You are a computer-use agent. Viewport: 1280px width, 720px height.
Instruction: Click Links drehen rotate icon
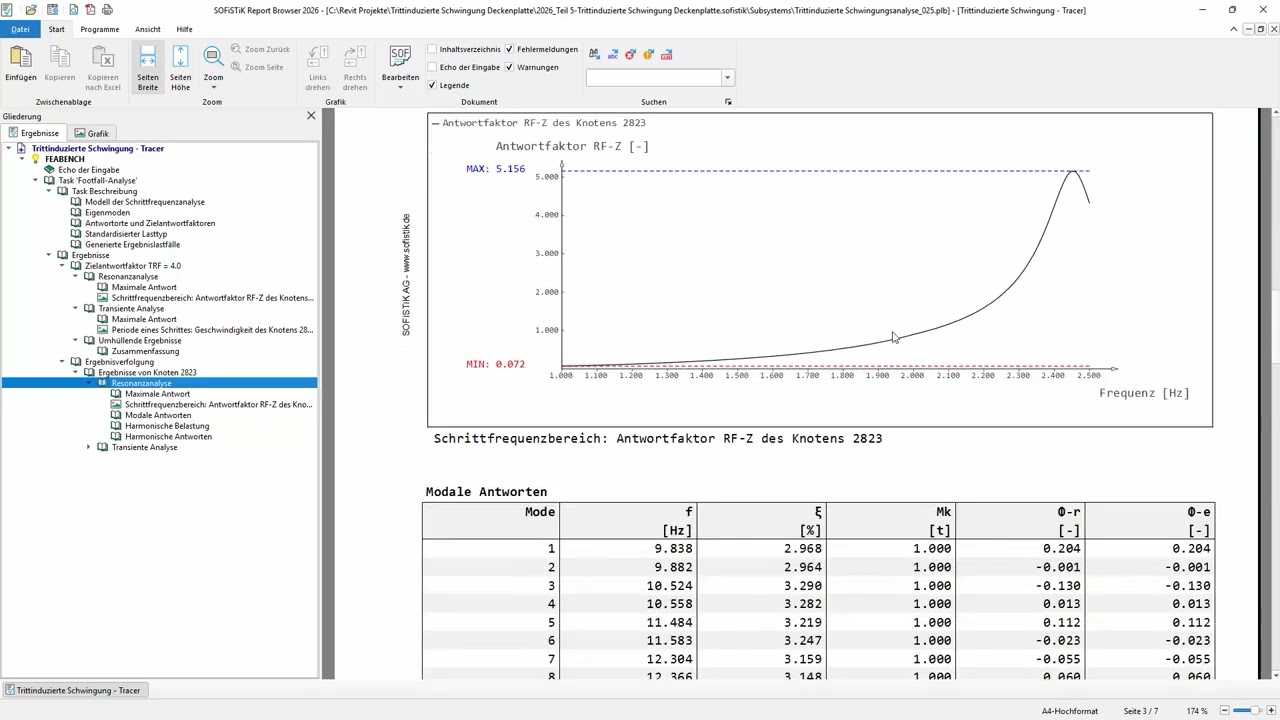pyautogui.click(x=318, y=56)
